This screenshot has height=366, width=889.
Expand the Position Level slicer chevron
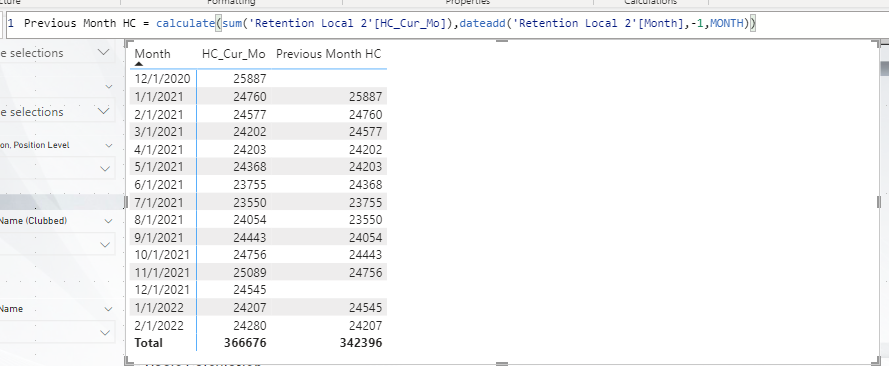point(108,145)
